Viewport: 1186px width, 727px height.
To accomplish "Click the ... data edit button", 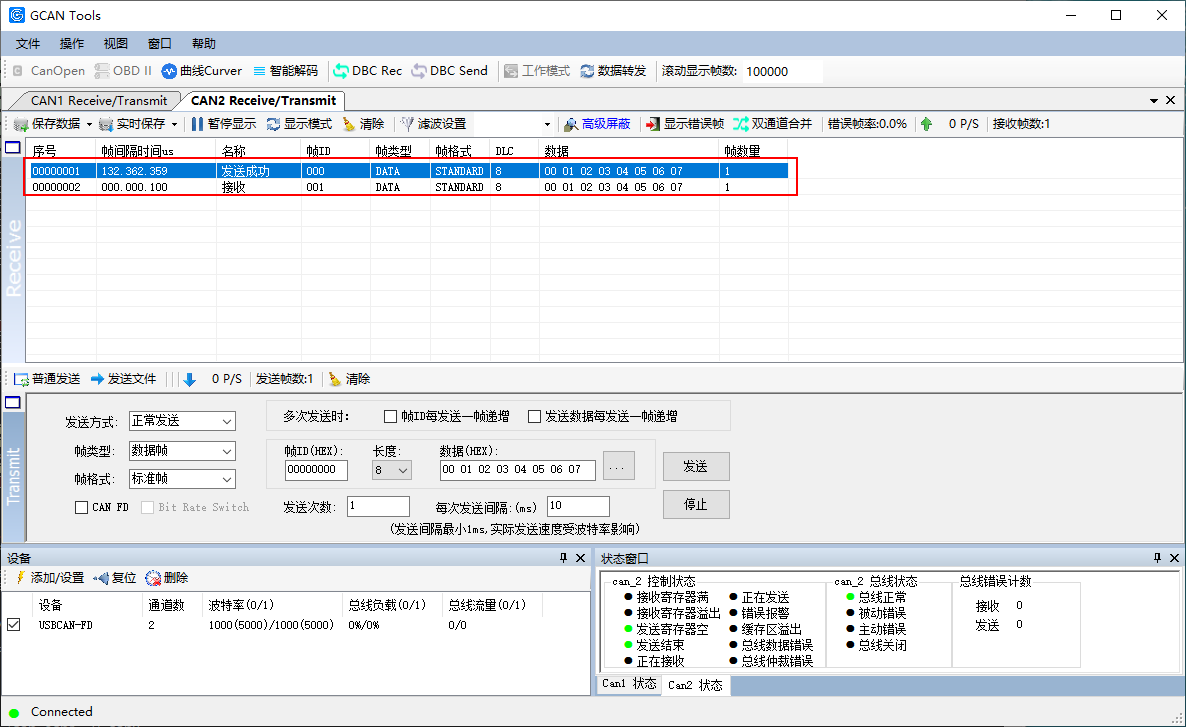I will (618, 467).
